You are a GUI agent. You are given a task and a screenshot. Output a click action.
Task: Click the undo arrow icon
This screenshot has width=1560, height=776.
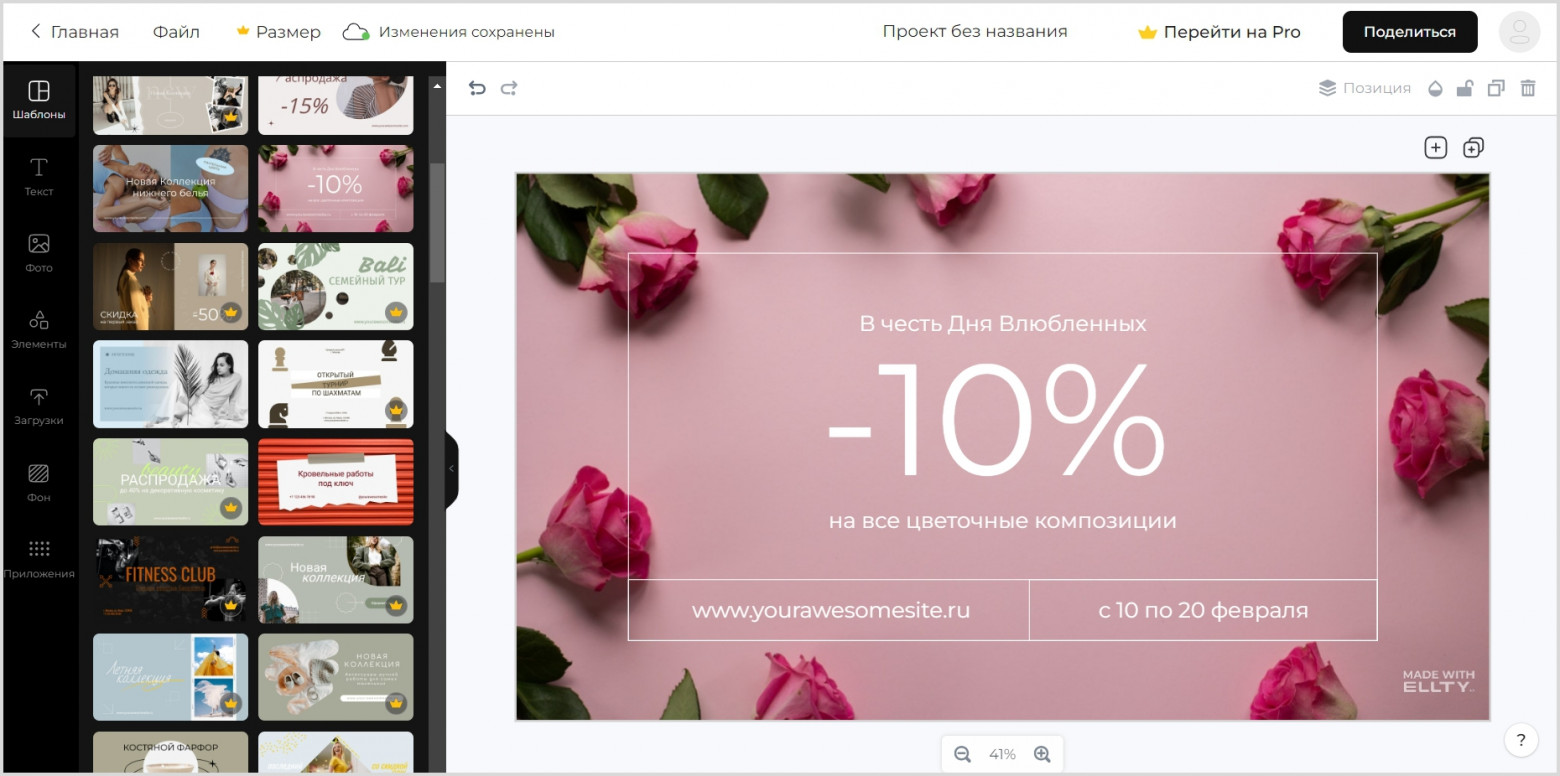pos(477,88)
